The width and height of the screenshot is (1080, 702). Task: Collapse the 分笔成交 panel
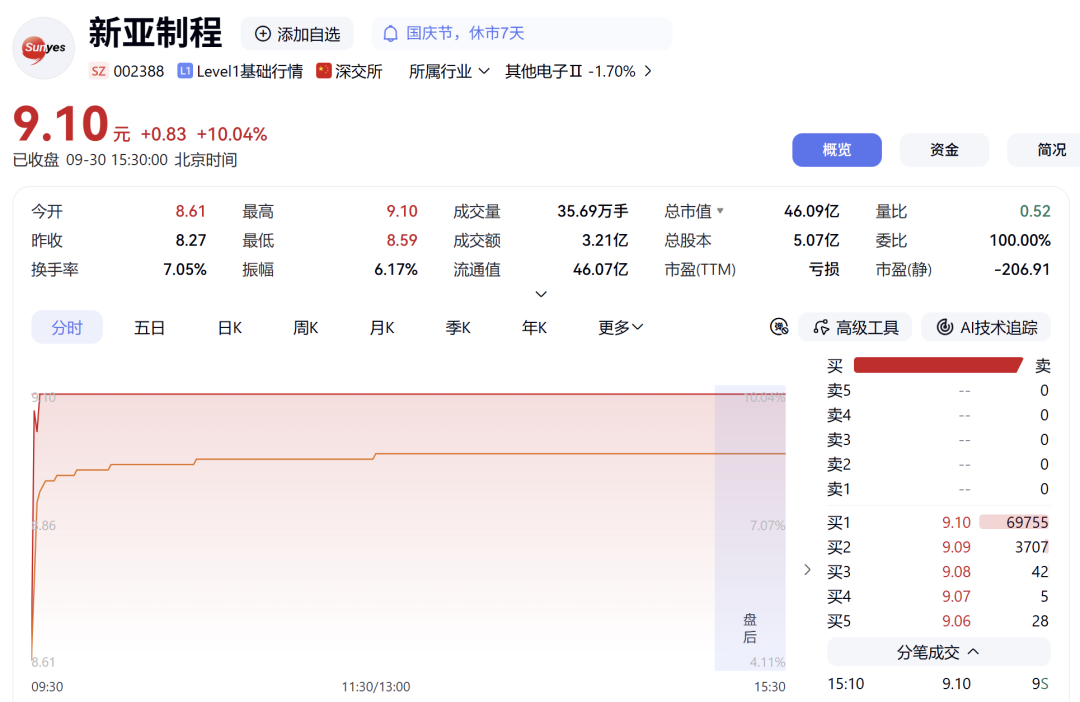click(x=939, y=652)
